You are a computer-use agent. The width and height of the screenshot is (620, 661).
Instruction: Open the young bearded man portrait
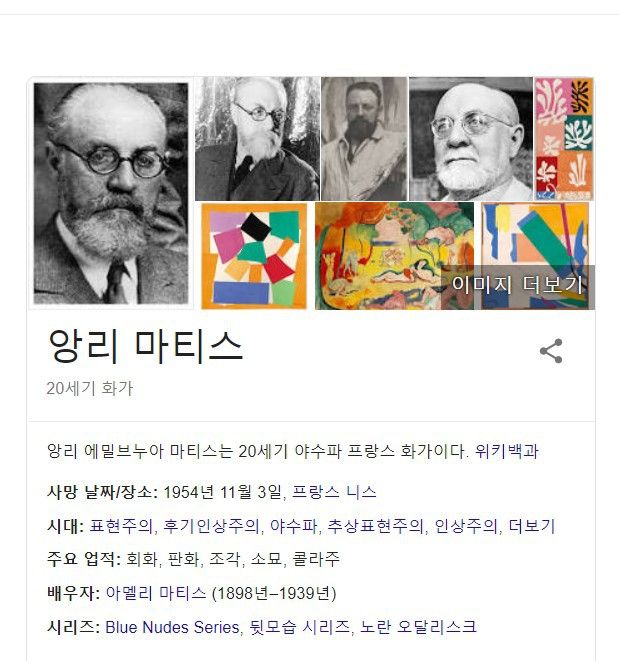tap(364, 139)
